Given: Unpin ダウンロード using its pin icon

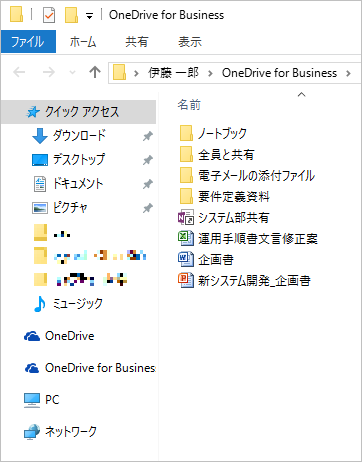Looking at the screenshot, I should click(148, 136).
